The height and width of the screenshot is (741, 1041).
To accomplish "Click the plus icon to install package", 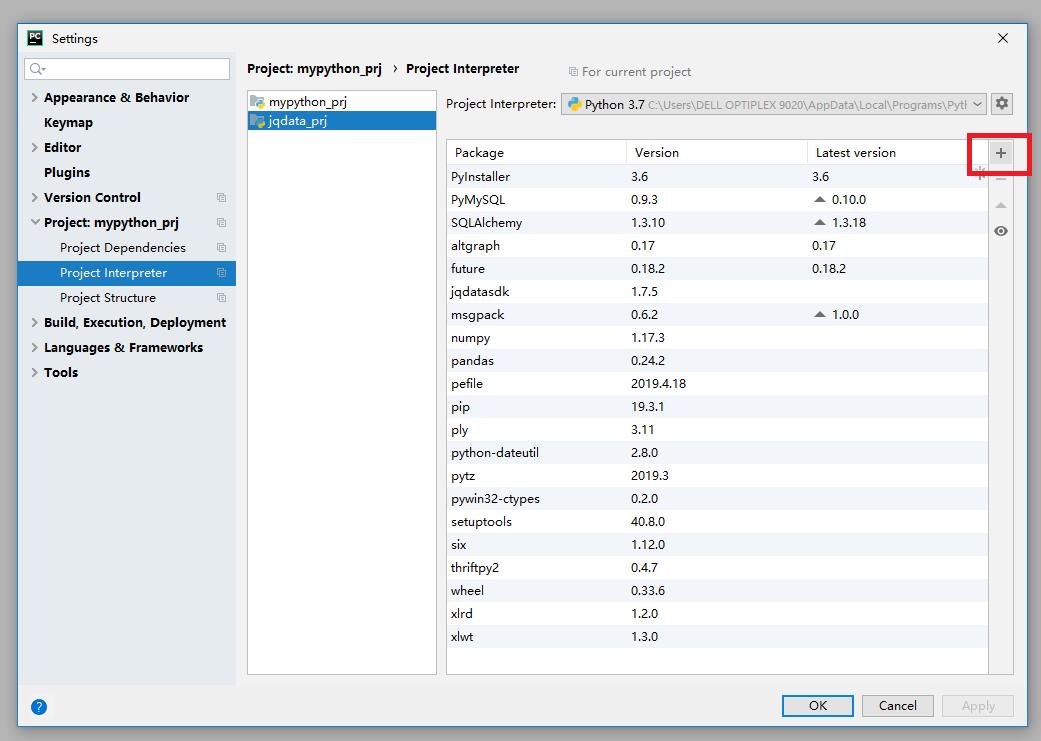I will point(1000,153).
